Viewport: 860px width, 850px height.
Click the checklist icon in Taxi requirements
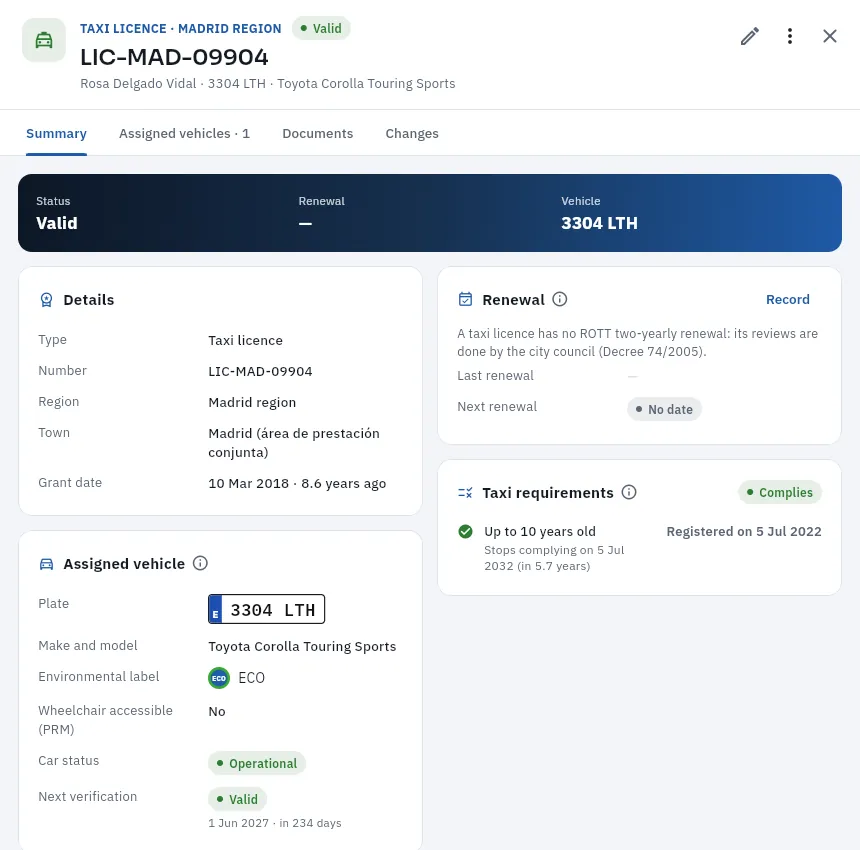[465, 492]
